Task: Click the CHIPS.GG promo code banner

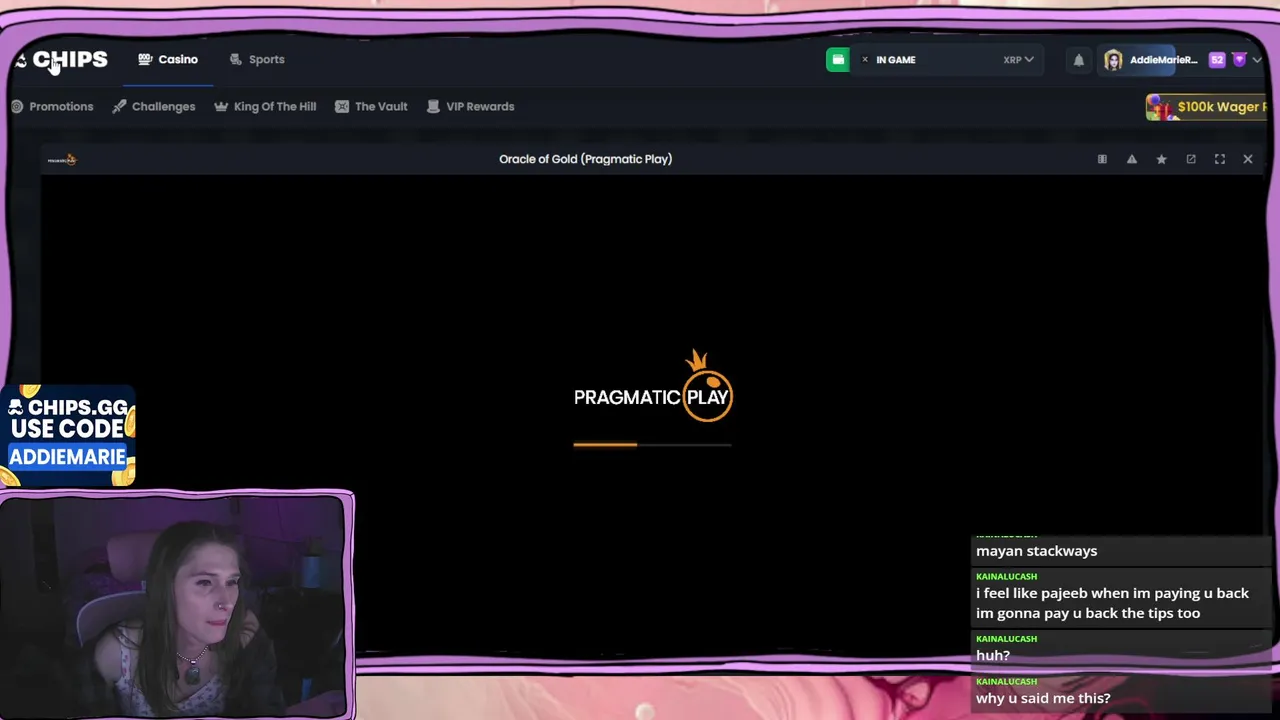Action: (x=68, y=436)
